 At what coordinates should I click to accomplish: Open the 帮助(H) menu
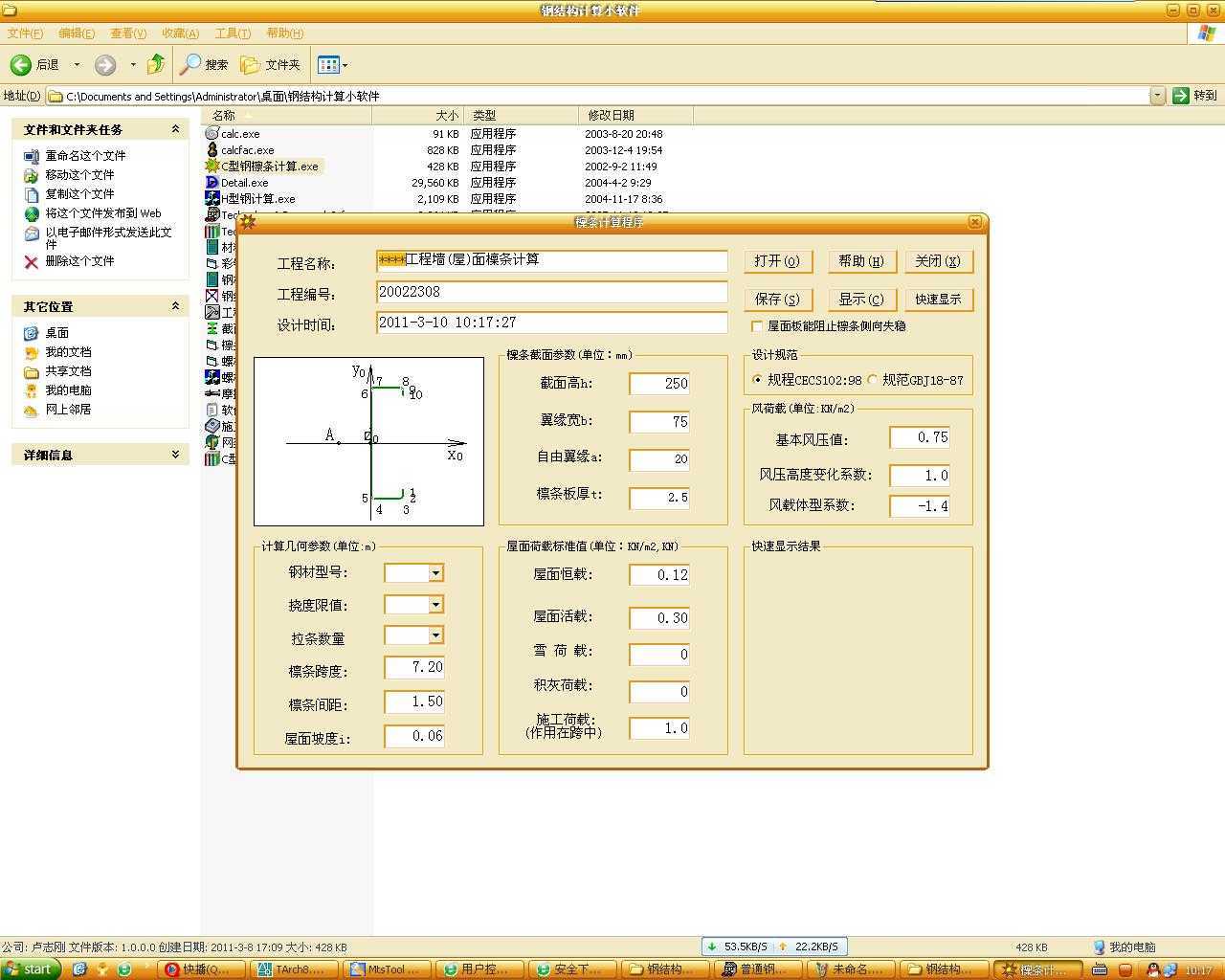[x=285, y=33]
